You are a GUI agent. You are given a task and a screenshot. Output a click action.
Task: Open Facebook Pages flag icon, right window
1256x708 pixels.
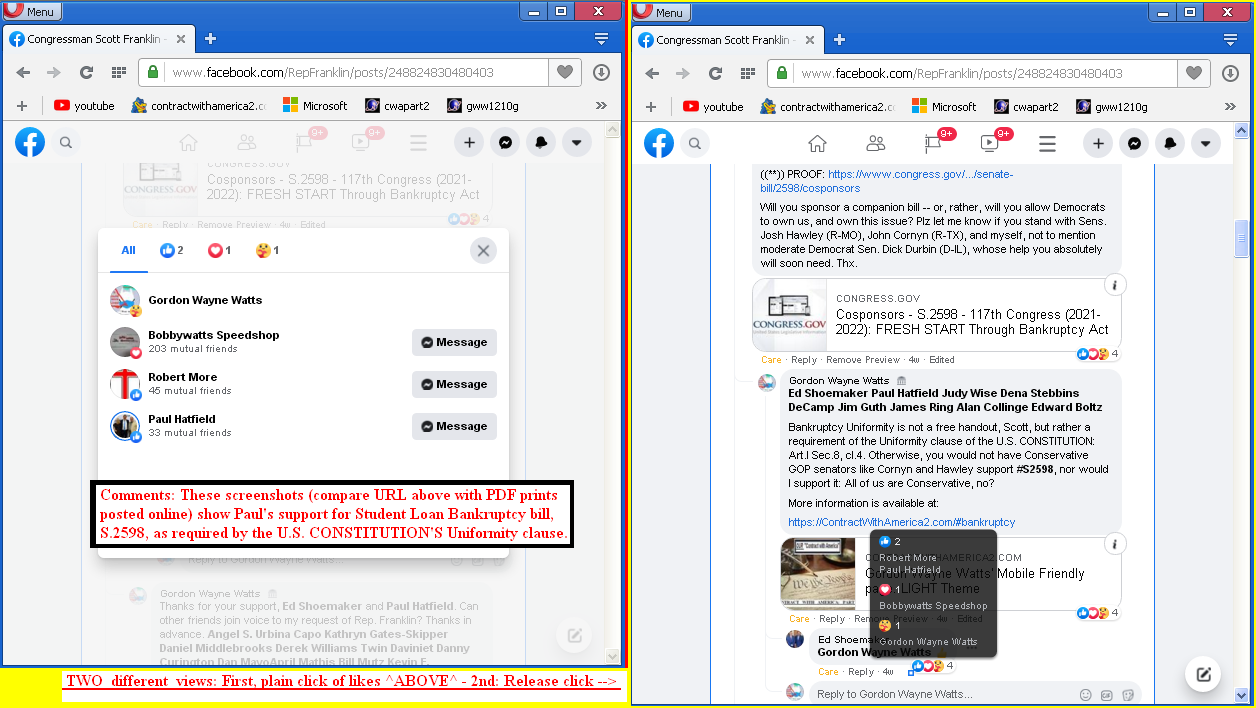tap(933, 143)
